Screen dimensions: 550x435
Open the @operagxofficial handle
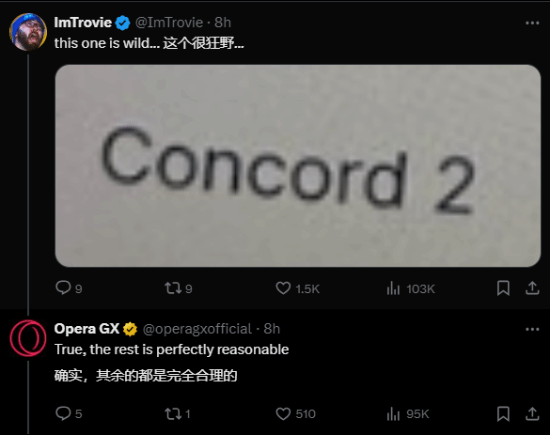[197, 329]
